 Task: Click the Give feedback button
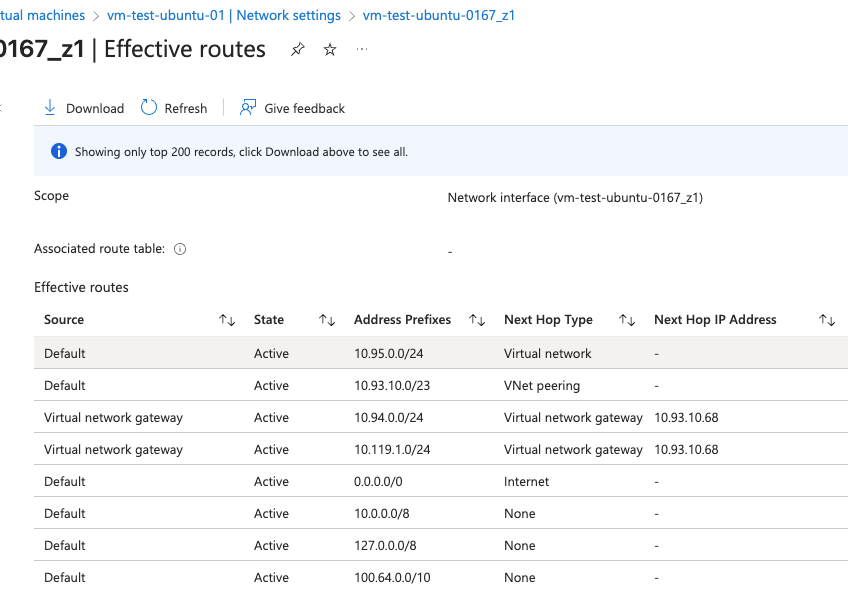(292, 108)
